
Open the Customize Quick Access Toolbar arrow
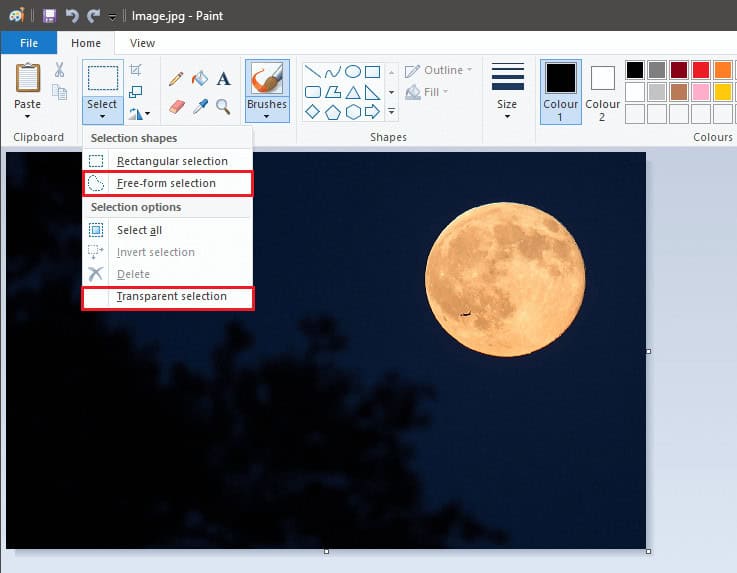coord(112,17)
